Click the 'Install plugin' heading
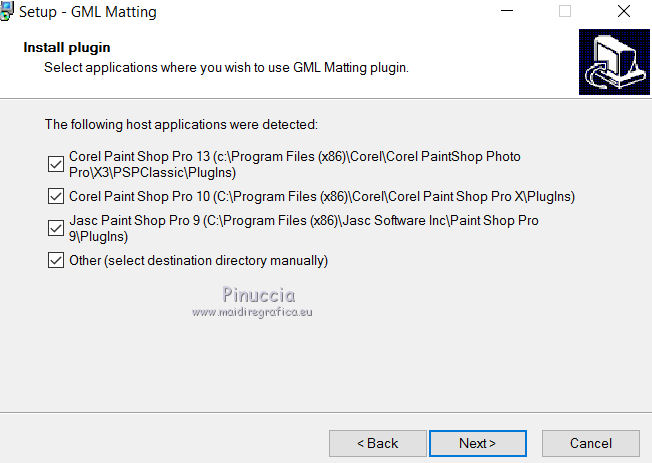Viewport: 652px width, 463px height. 67,47
